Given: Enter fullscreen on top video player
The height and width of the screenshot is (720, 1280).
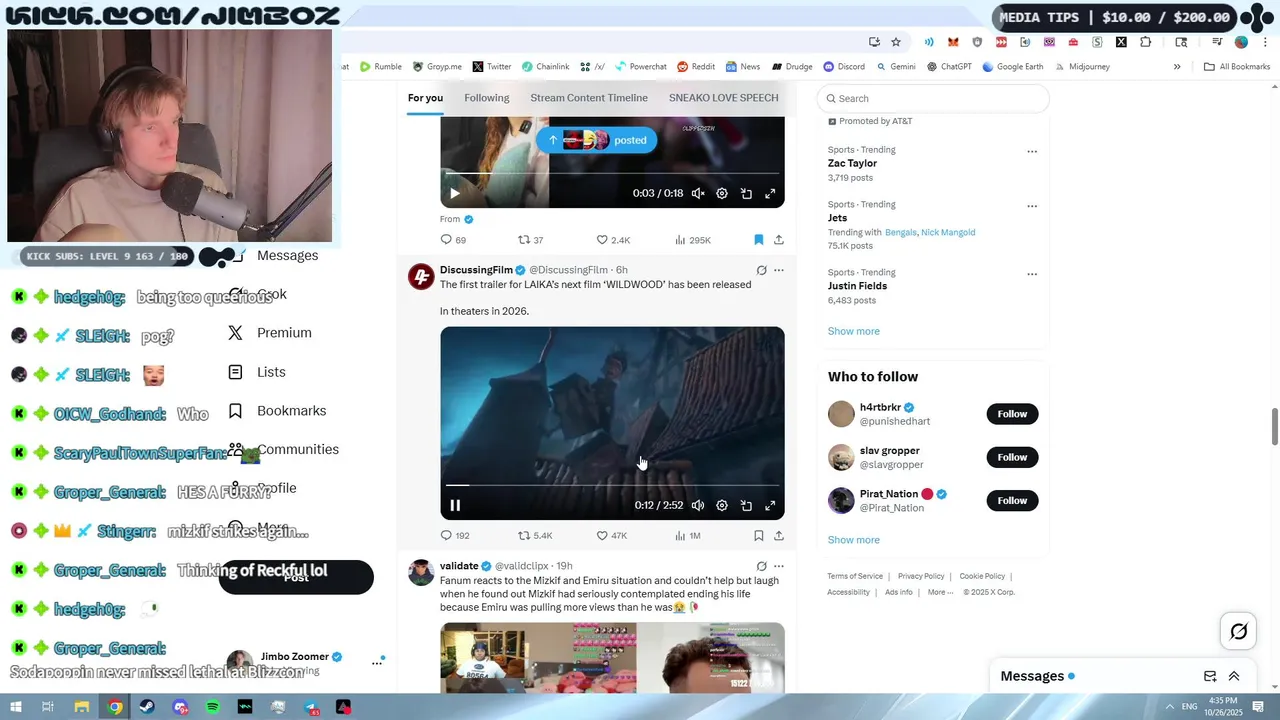Looking at the screenshot, I should click(x=770, y=193).
